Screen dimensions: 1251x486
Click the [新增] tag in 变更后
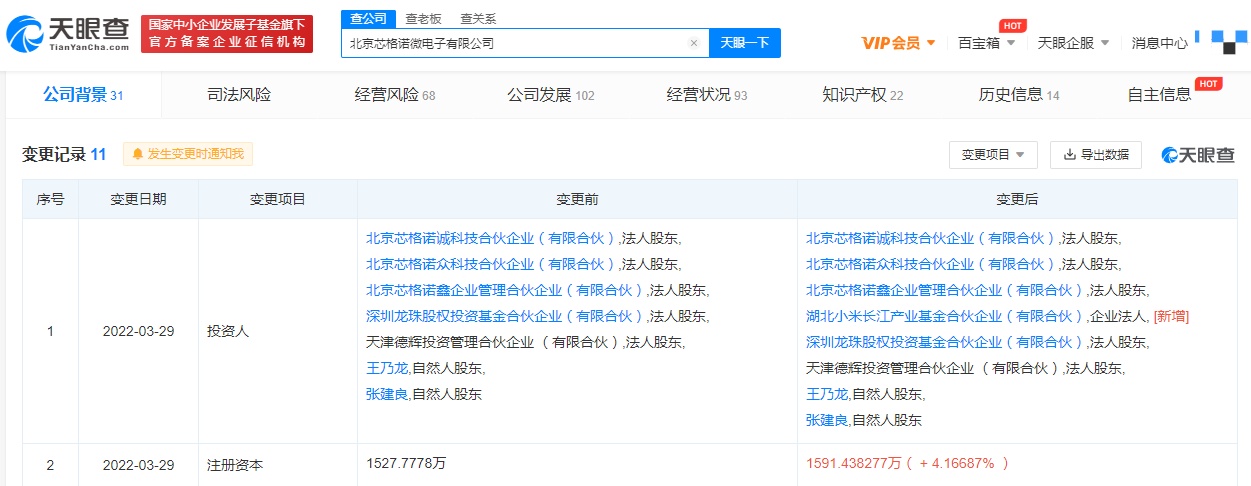point(1171,316)
